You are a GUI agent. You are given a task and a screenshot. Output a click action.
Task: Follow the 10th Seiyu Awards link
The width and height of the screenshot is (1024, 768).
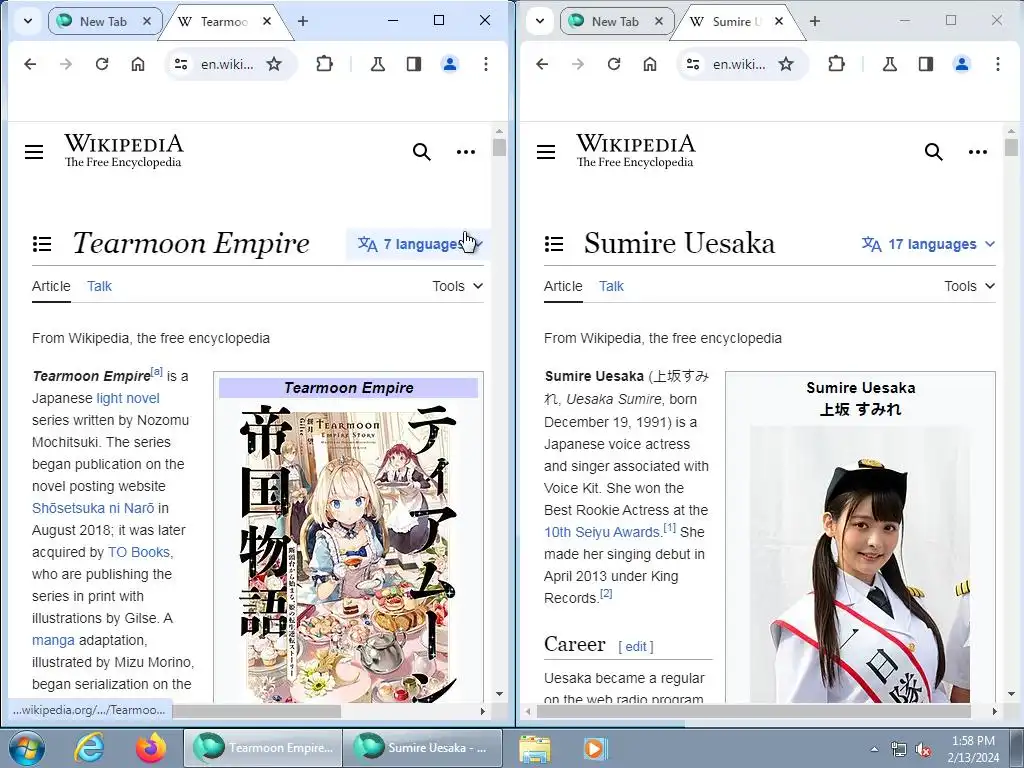tap(602, 532)
